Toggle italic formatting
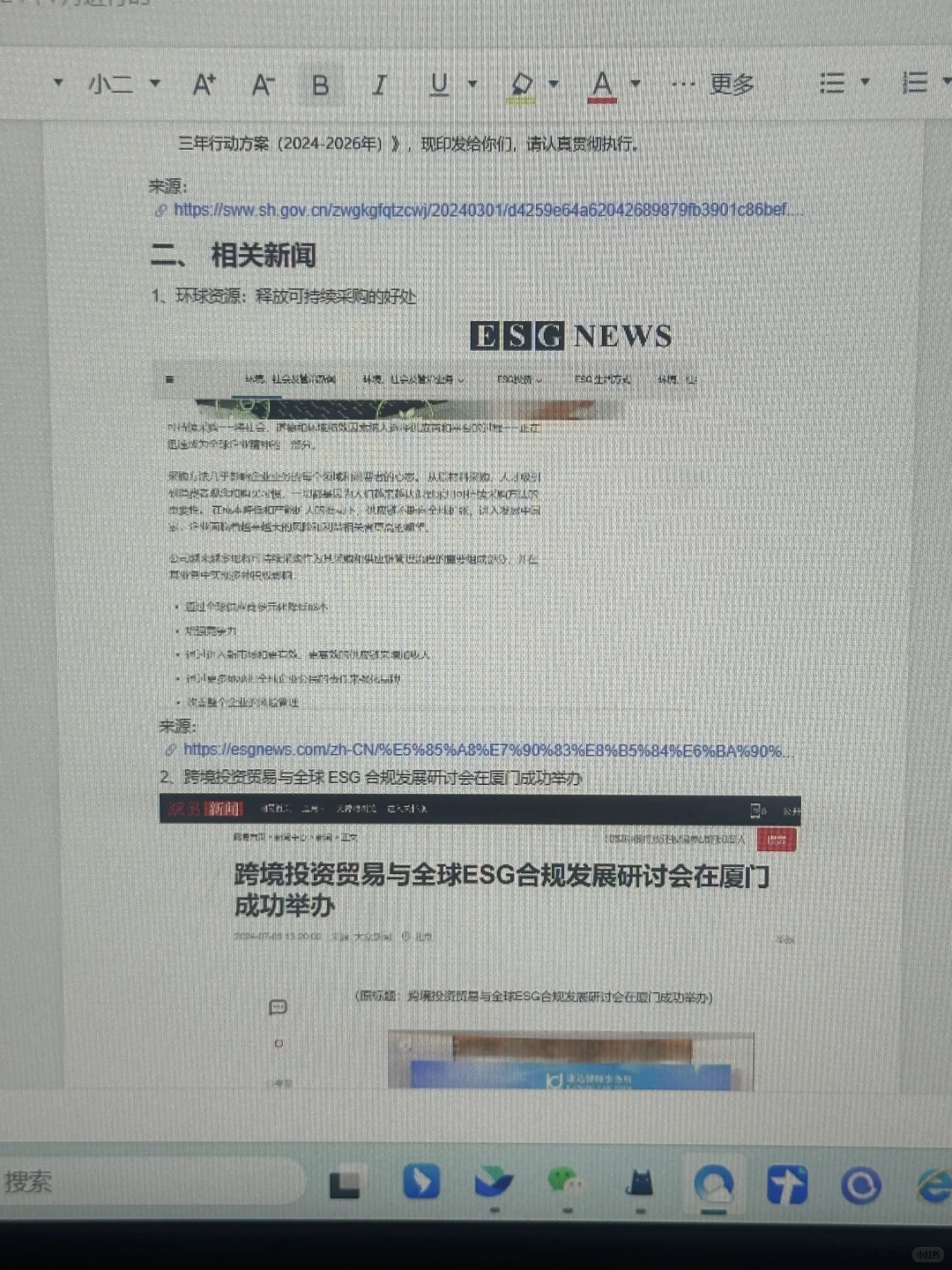The width and height of the screenshot is (952, 1270). (379, 85)
